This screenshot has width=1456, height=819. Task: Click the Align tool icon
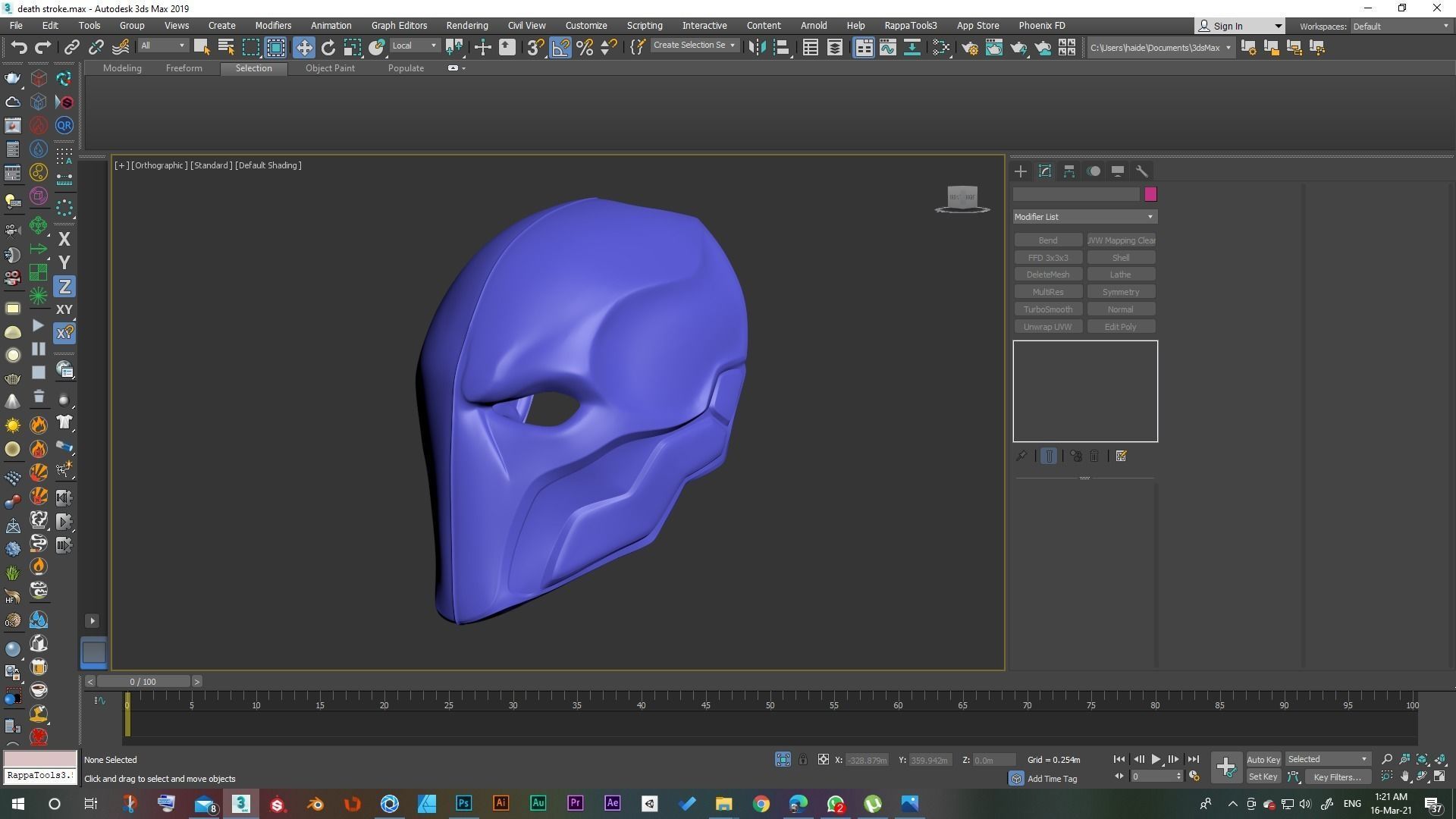click(x=782, y=48)
